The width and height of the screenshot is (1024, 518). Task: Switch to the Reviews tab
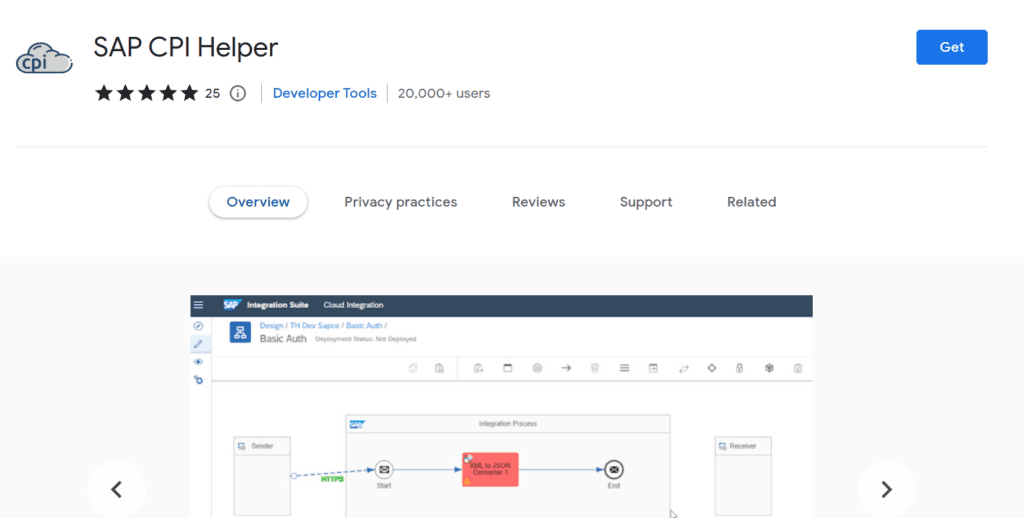[x=538, y=202]
